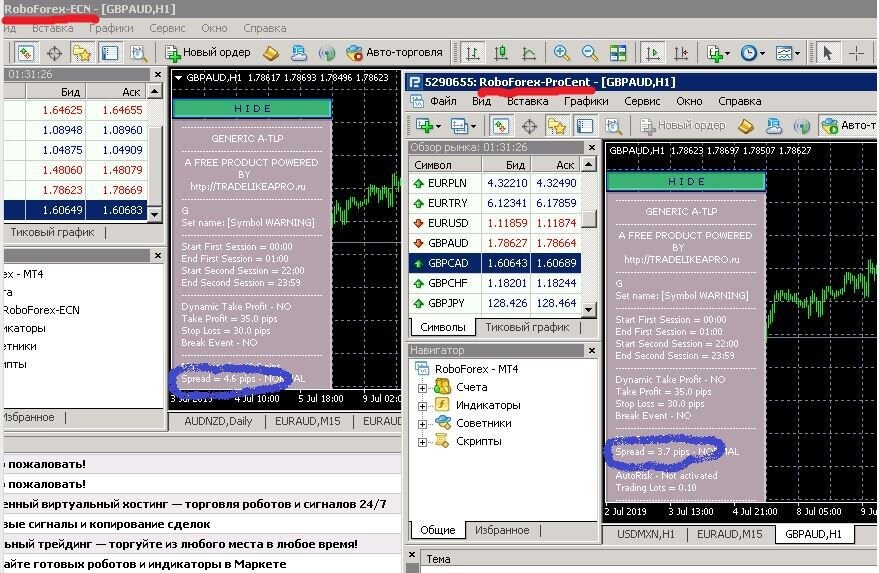This screenshot has height=573, width=879.
Task: Open Market Watch in the RoboForex-ECN toolbar
Action: (26, 53)
